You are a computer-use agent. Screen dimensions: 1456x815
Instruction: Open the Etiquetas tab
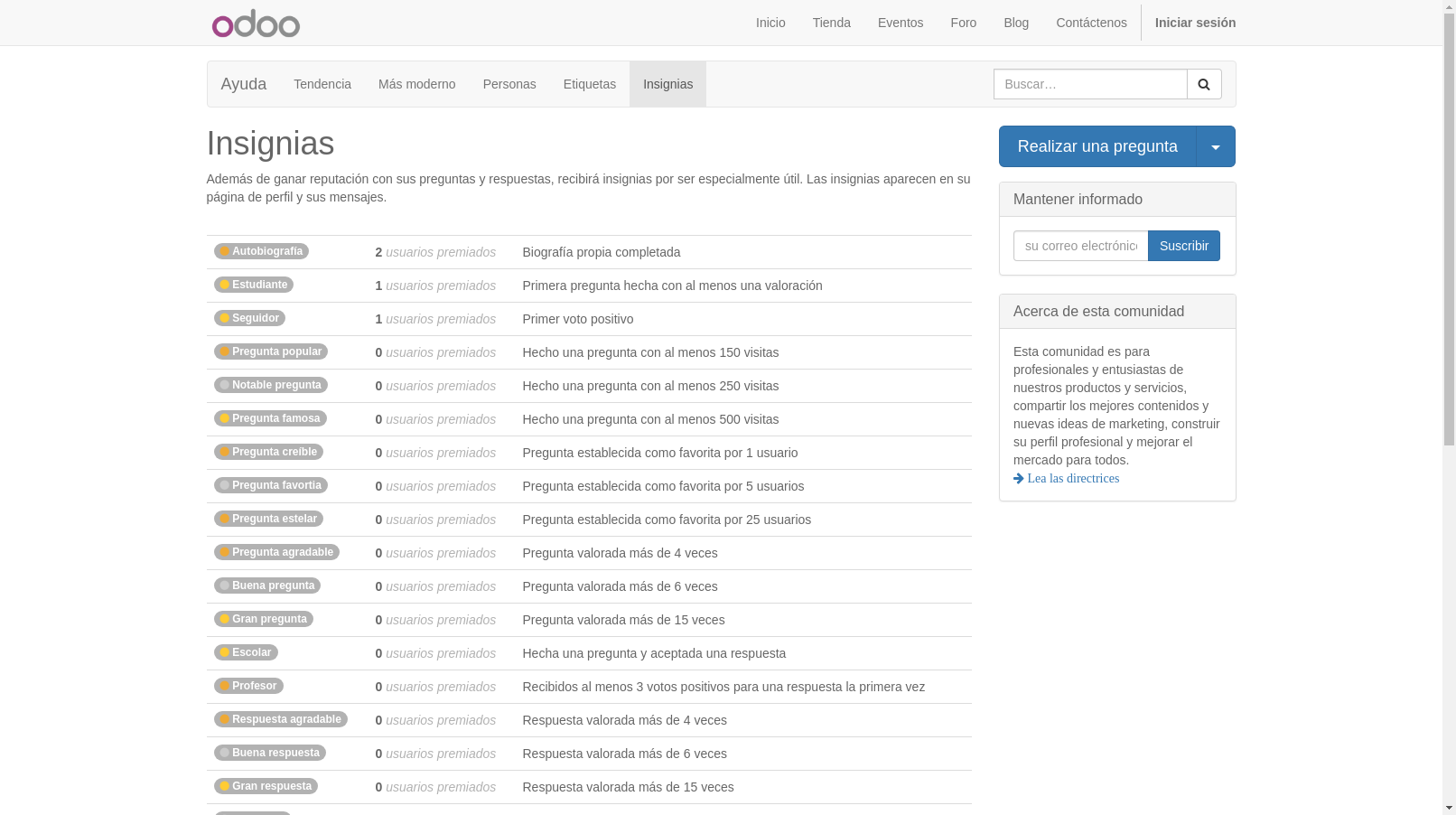coord(589,84)
